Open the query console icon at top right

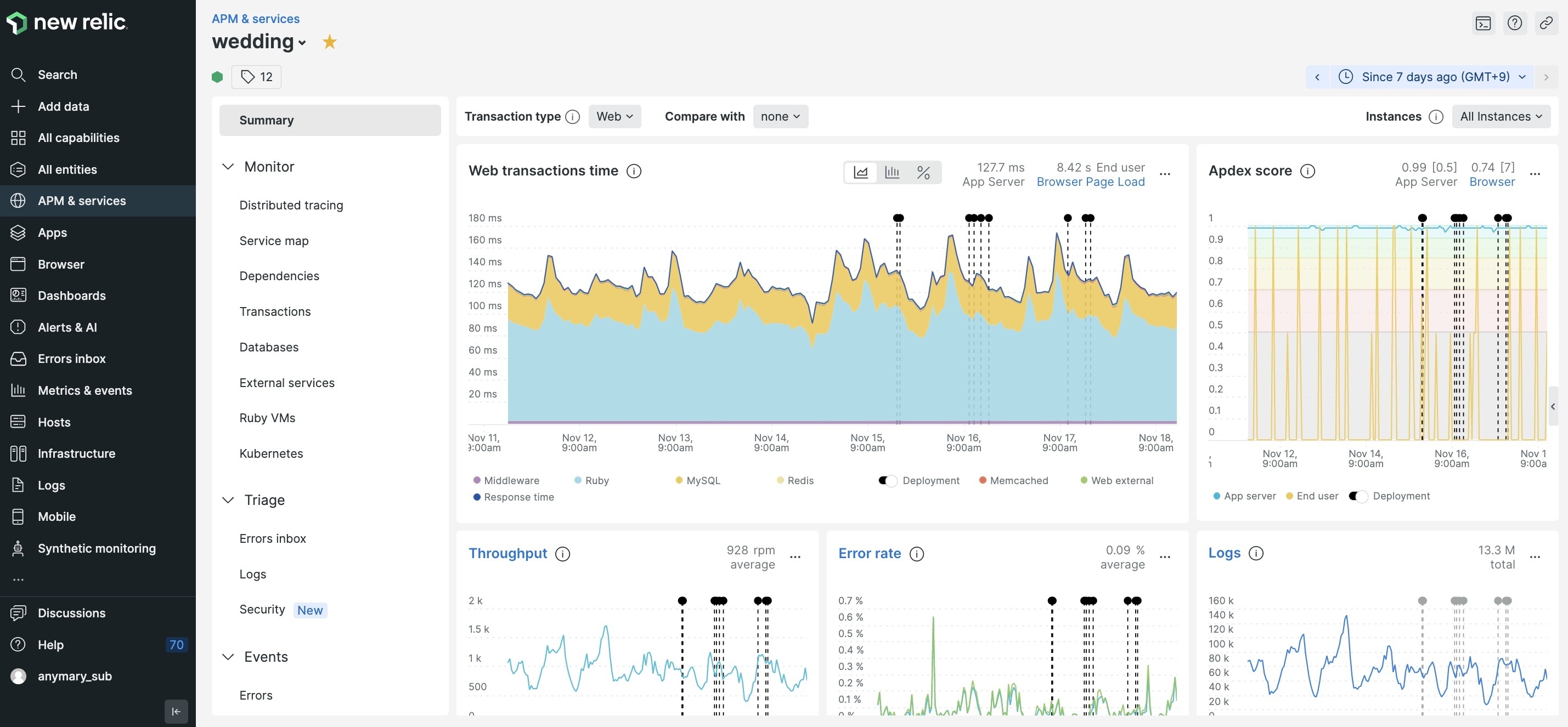click(1484, 23)
